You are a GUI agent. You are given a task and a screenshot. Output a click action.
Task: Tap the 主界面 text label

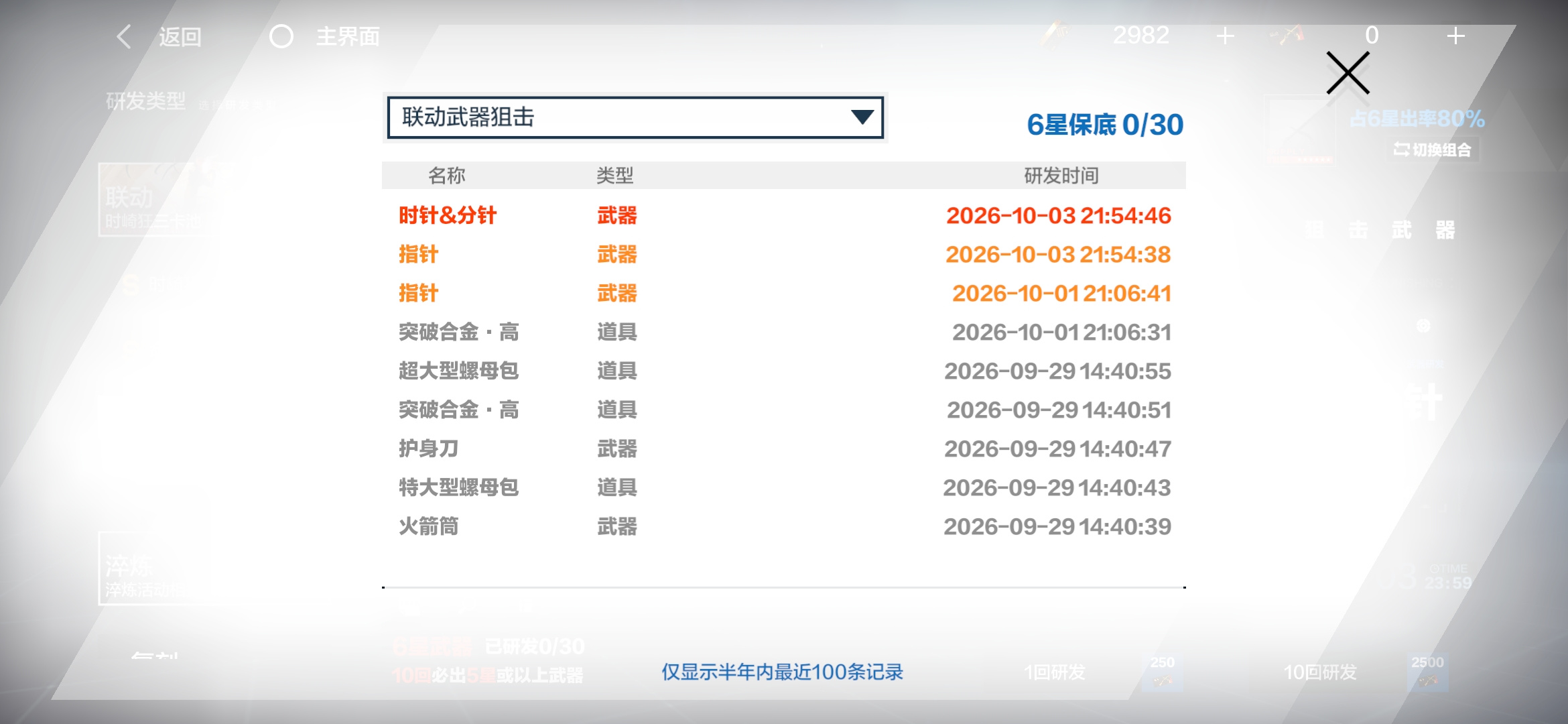pos(348,36)
